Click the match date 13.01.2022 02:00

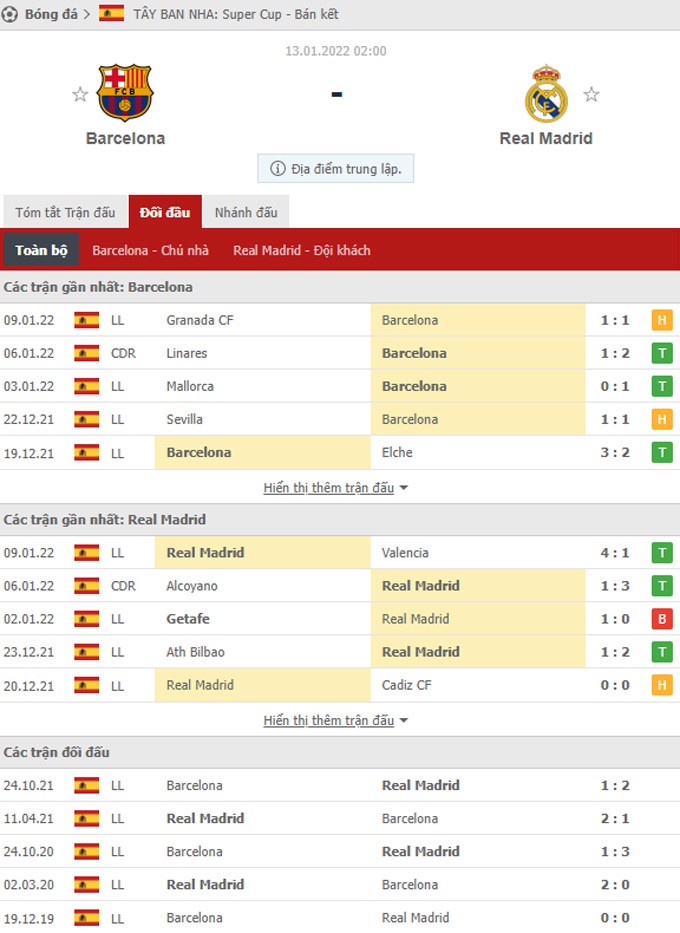coord(336,51)
